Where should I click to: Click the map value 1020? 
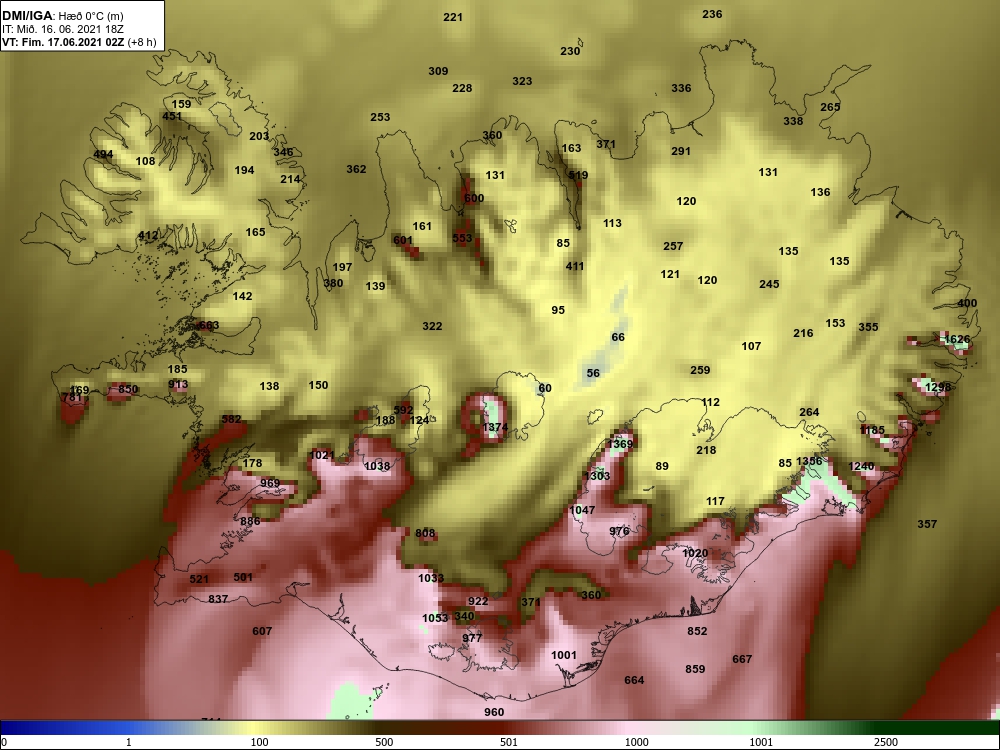pyautogui.click(x=695, y=553)
